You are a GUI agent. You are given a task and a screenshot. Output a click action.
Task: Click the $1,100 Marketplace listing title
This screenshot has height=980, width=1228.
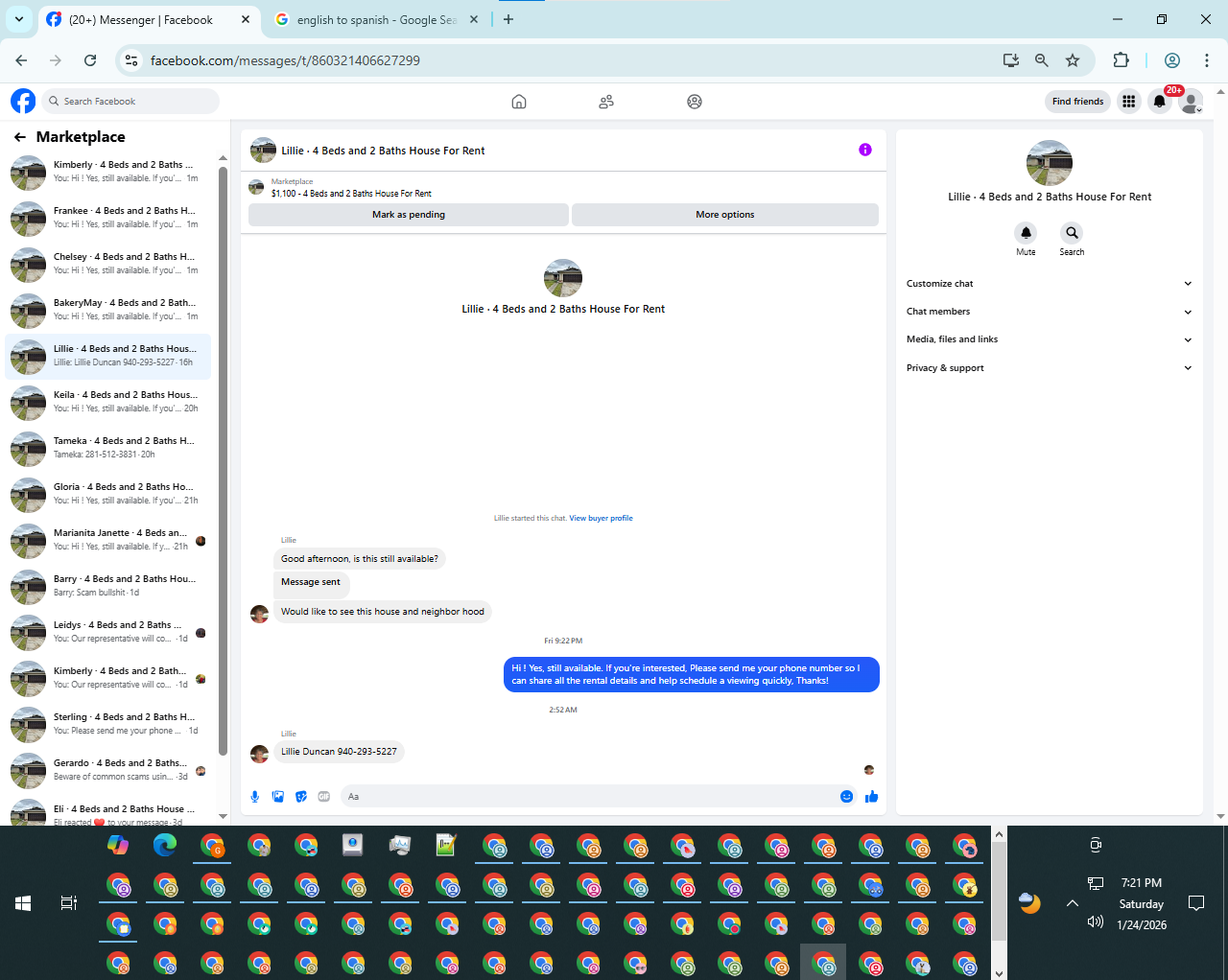[351, 194]
